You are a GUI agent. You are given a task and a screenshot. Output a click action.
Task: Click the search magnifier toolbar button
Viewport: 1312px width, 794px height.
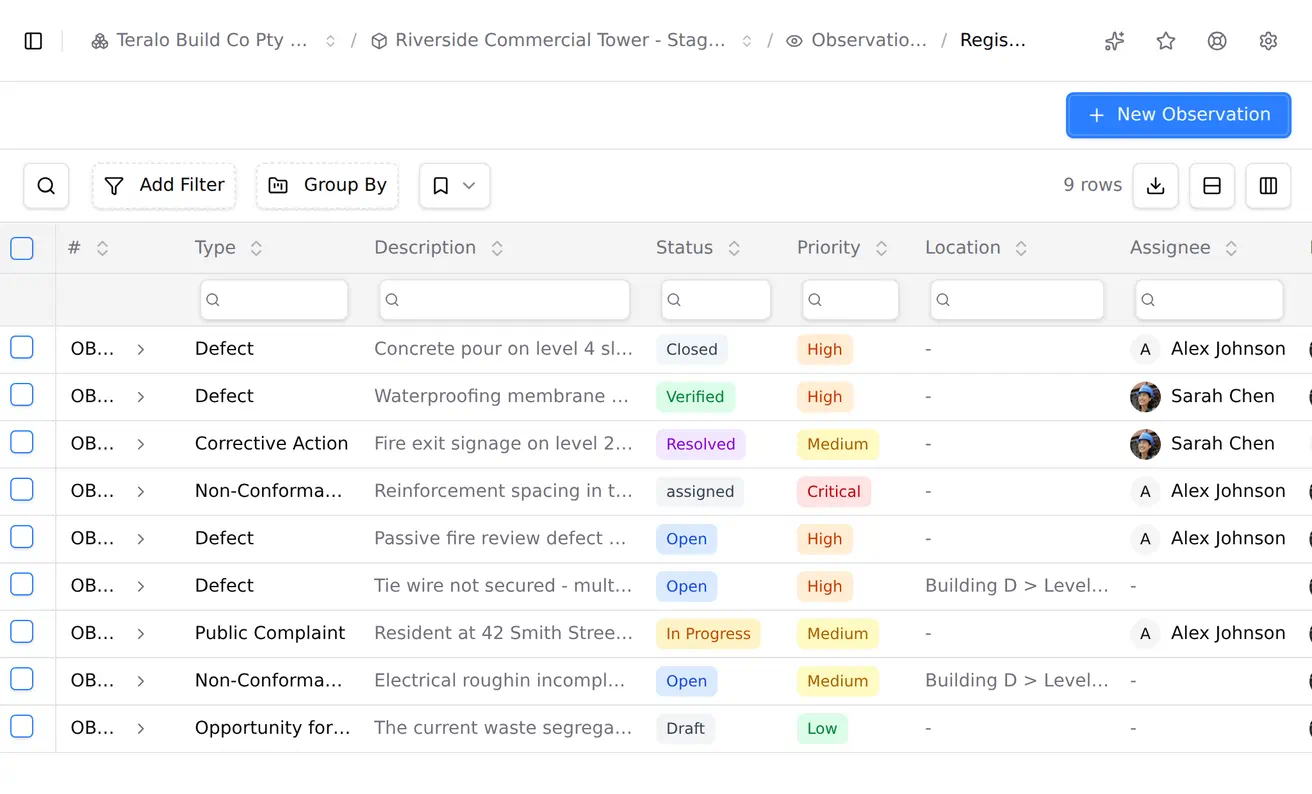pyautogui.click(x=46, y=186)
